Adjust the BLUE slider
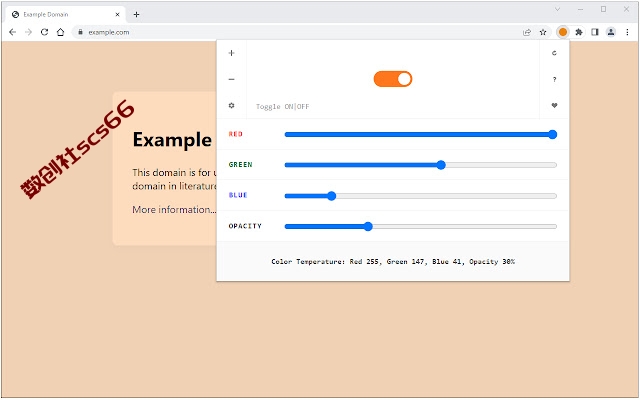The image size is (640, 400). point(421,196)
